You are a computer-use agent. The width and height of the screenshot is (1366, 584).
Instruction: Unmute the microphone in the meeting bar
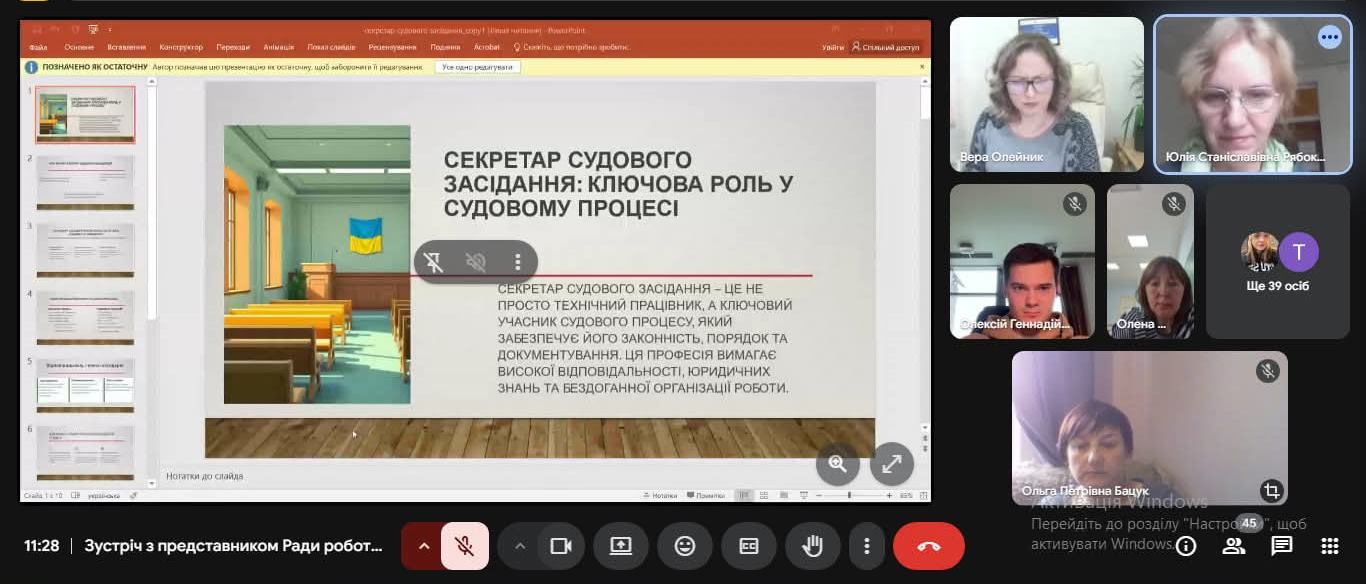pyautogui.click(x=464, y=546)
